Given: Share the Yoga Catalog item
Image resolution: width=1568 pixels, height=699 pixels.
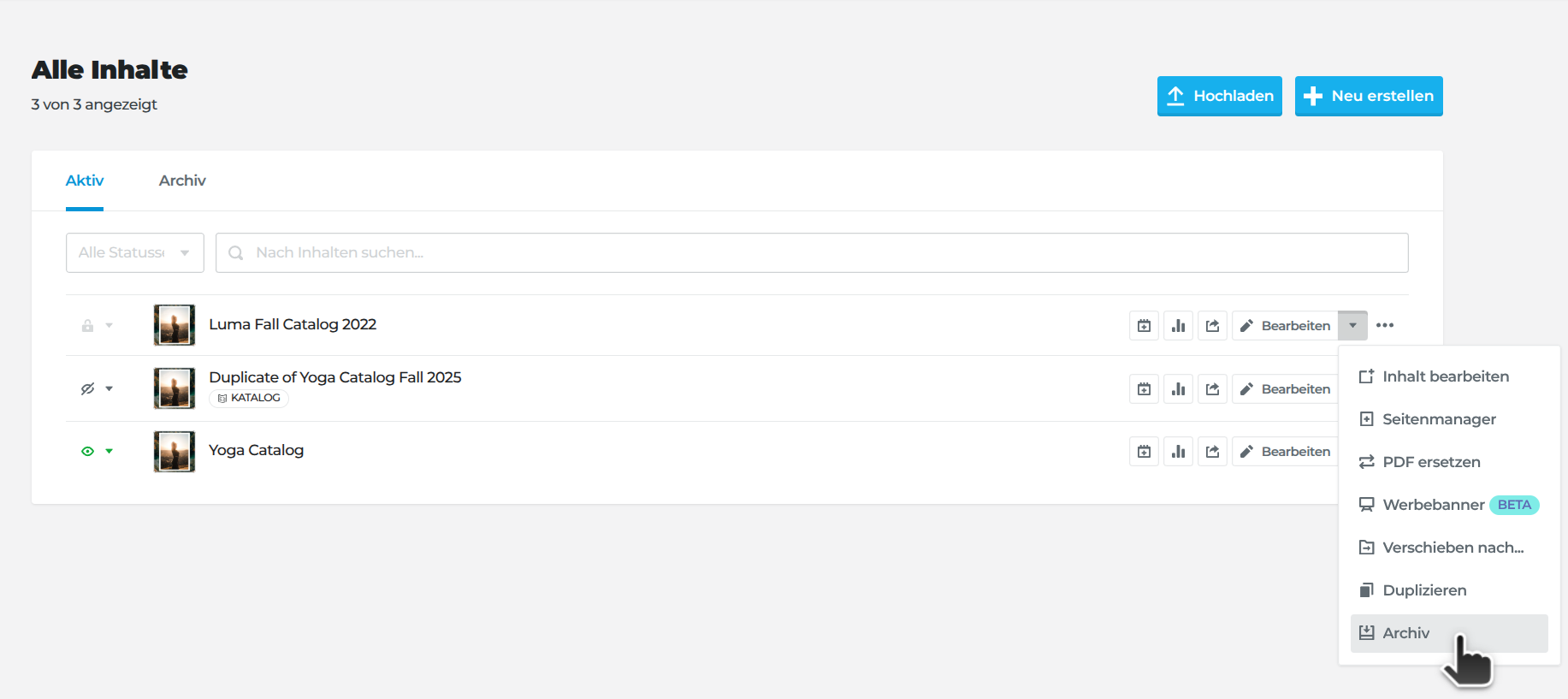Looking at the screenshot, I should click(1212, 452).
